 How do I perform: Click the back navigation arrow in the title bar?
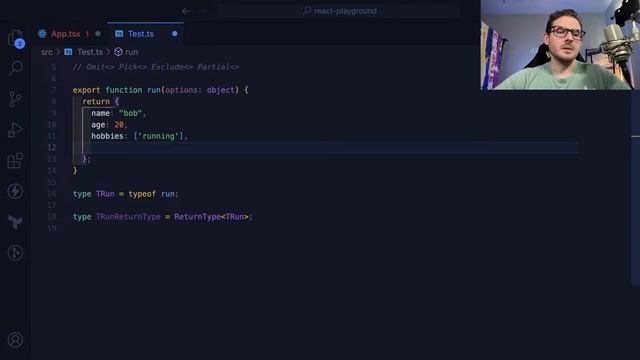pyautogui.click(x=186, y=11)
